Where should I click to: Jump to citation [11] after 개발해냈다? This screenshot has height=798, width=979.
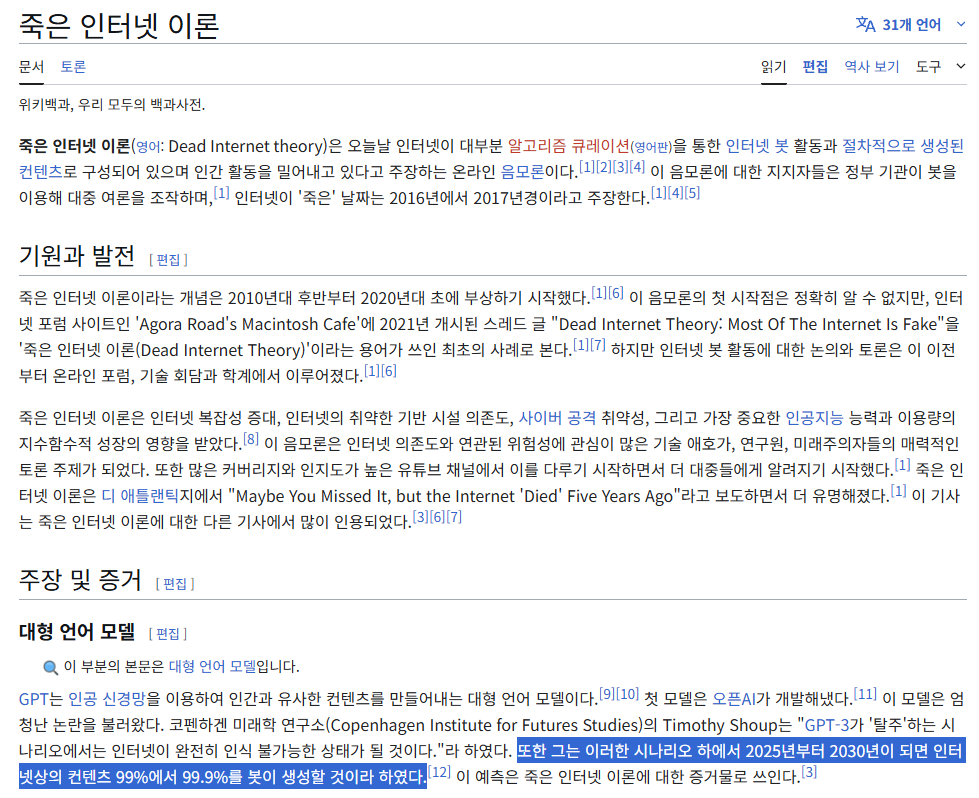865,694
